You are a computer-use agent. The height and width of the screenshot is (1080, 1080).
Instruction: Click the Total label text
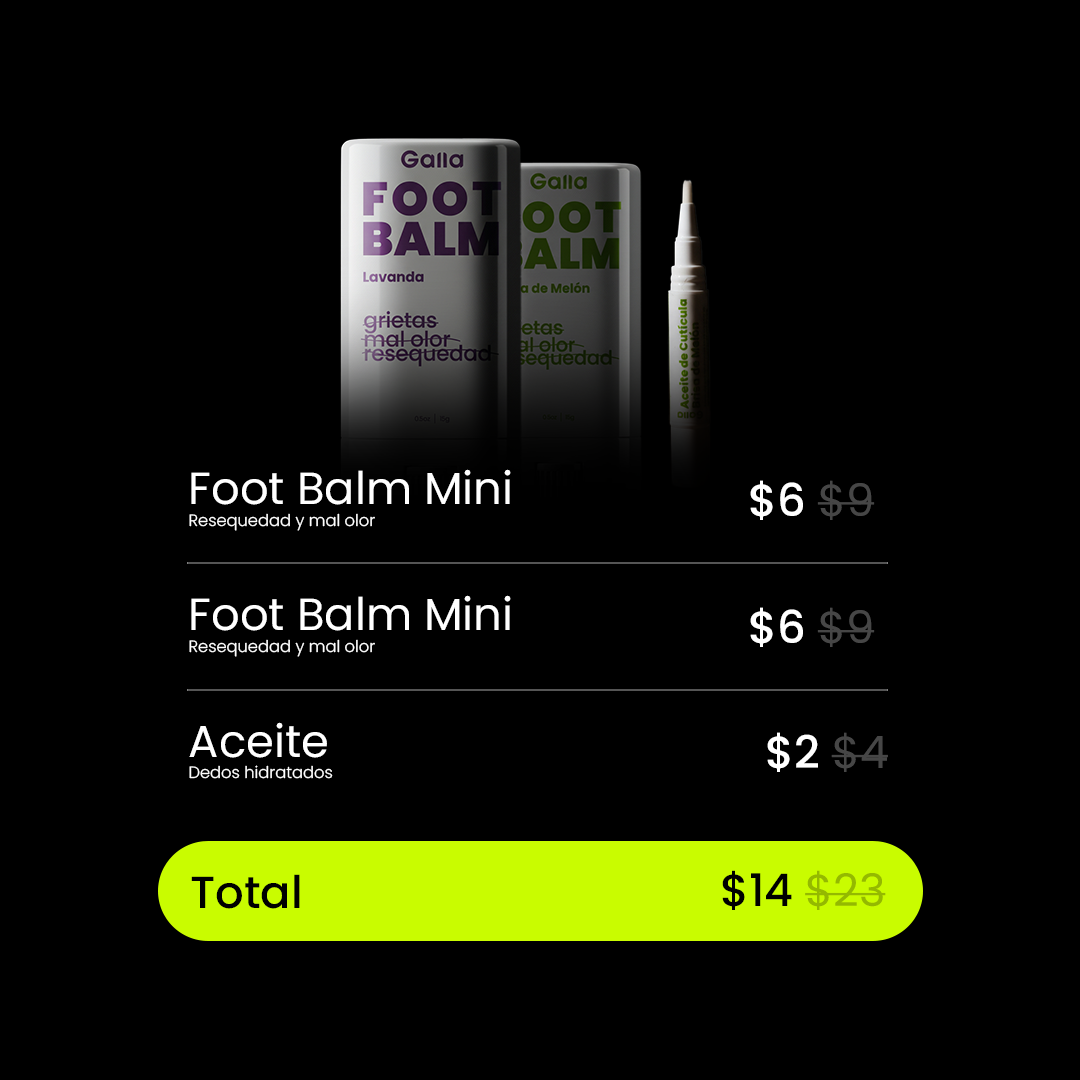[247, 893]
